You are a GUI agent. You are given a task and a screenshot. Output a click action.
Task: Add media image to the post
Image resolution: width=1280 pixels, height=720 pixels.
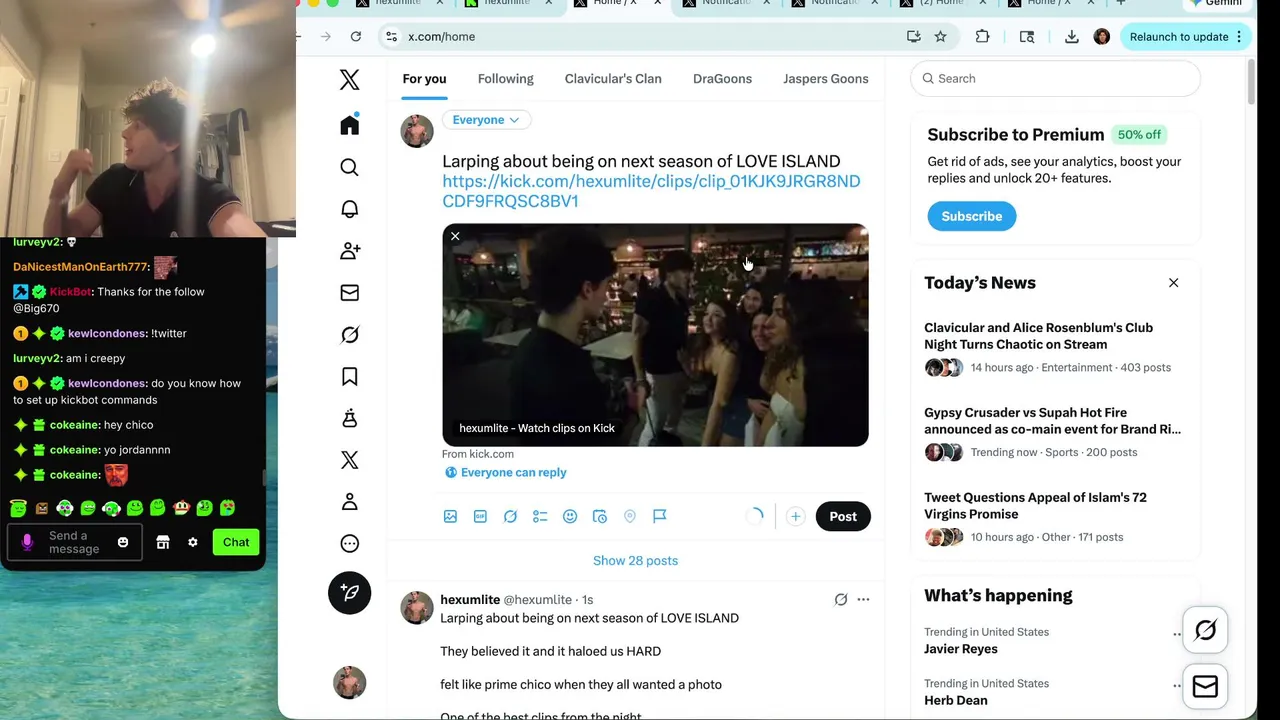tap(450, 516)
